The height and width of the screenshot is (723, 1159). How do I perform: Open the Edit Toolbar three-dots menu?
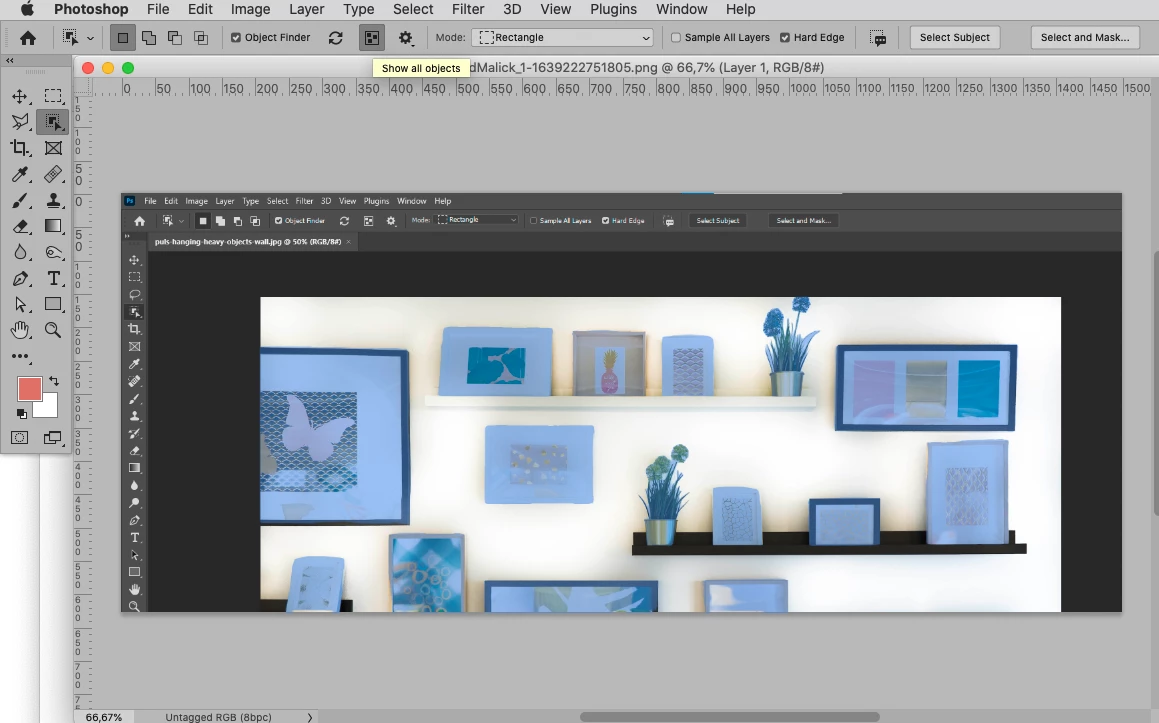(x=20, y=356)
